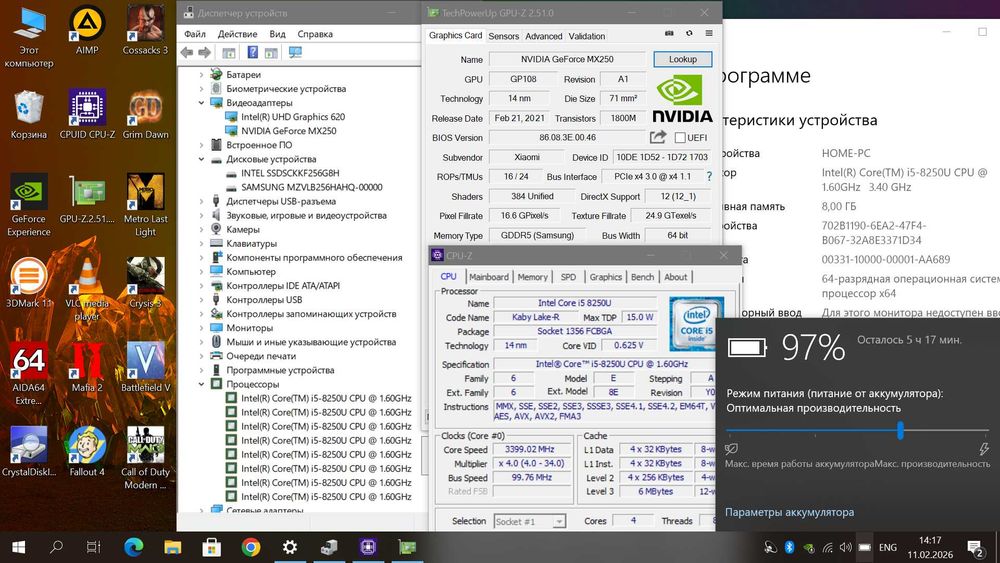Open the Recycle Bin (Корзина) icon
Screen dimensions: 1000x563
[29, 115]
